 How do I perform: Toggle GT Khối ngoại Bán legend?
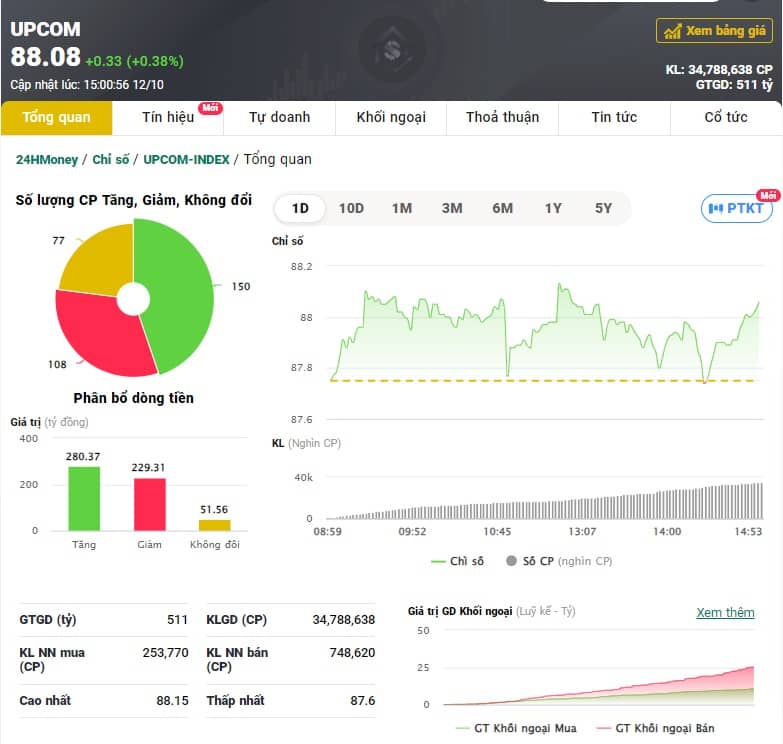pos(655,729)
